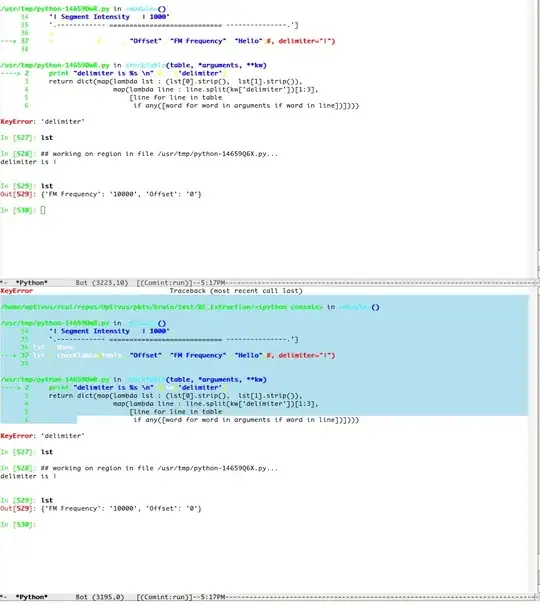Click the vertical scrollbar of the upper window
The height and width of the screenshot is (605, 540).
tap(538, 139)
